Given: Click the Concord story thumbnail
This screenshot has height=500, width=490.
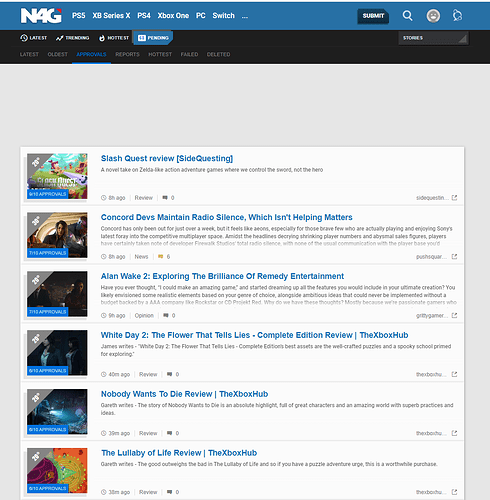Looking at the screenshot, I should coord(57,235).
